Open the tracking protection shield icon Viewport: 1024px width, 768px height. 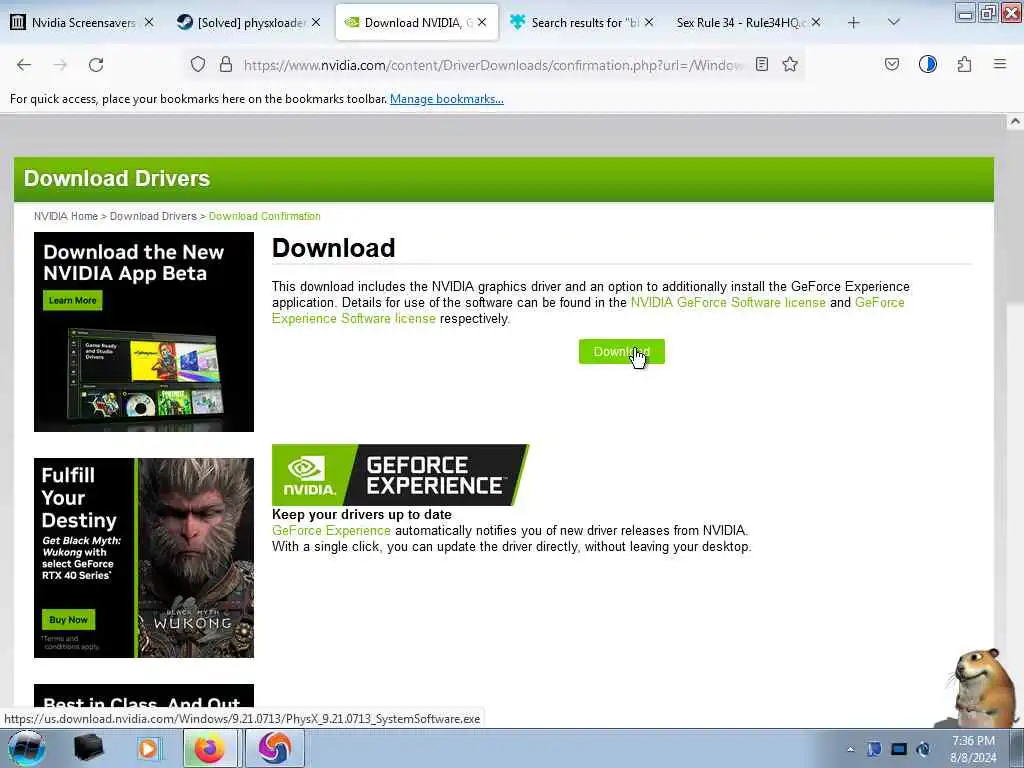[198, 64]
